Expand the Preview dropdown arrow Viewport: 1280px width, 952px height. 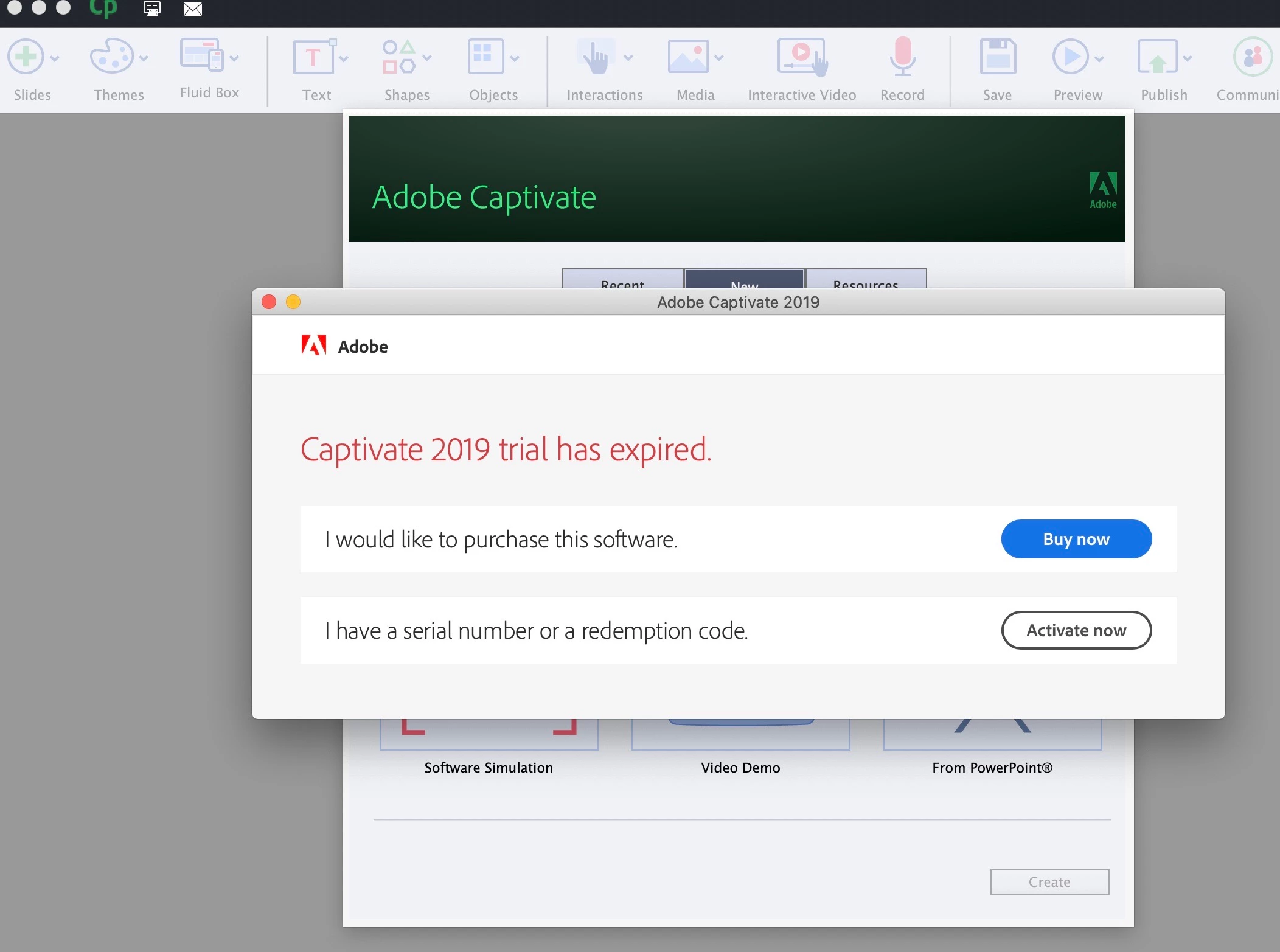click(x=1099, y=58)
